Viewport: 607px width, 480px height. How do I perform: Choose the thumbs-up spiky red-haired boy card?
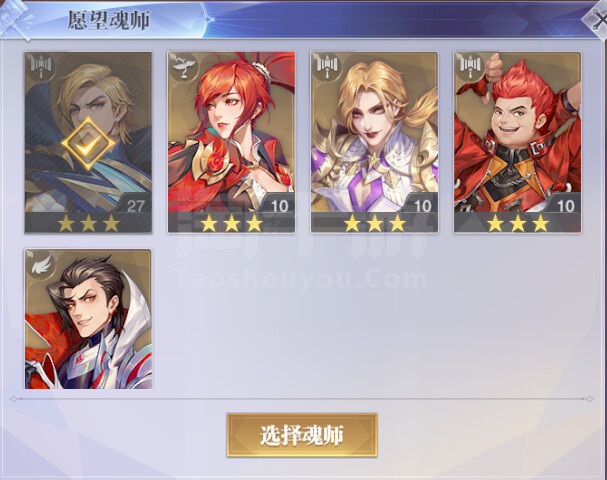pos(517,142)
